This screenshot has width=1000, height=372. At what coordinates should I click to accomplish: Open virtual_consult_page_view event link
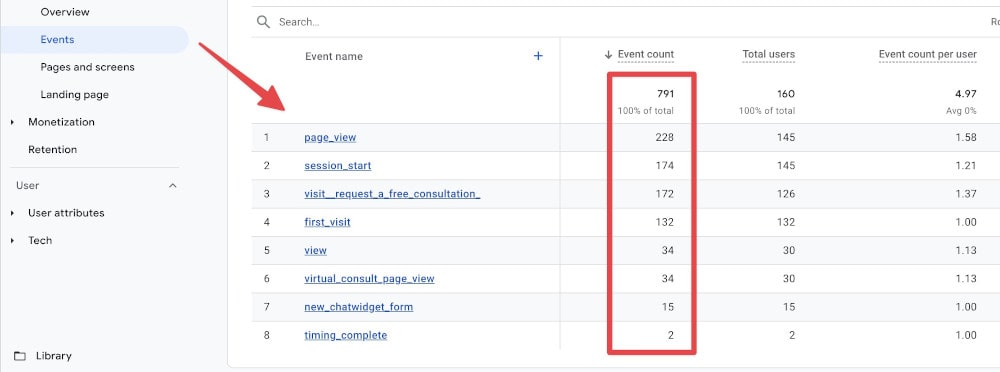[369, 279]
